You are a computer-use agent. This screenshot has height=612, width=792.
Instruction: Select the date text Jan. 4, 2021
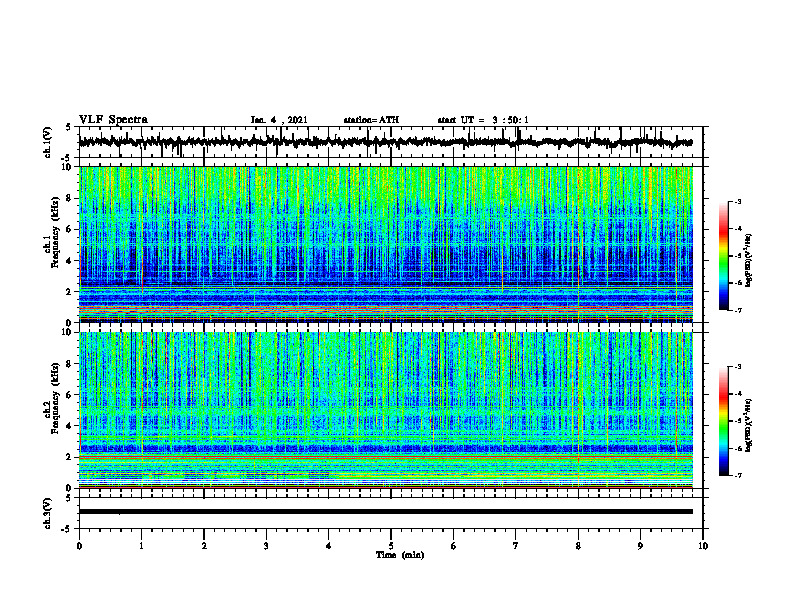[x=279, y=120]
